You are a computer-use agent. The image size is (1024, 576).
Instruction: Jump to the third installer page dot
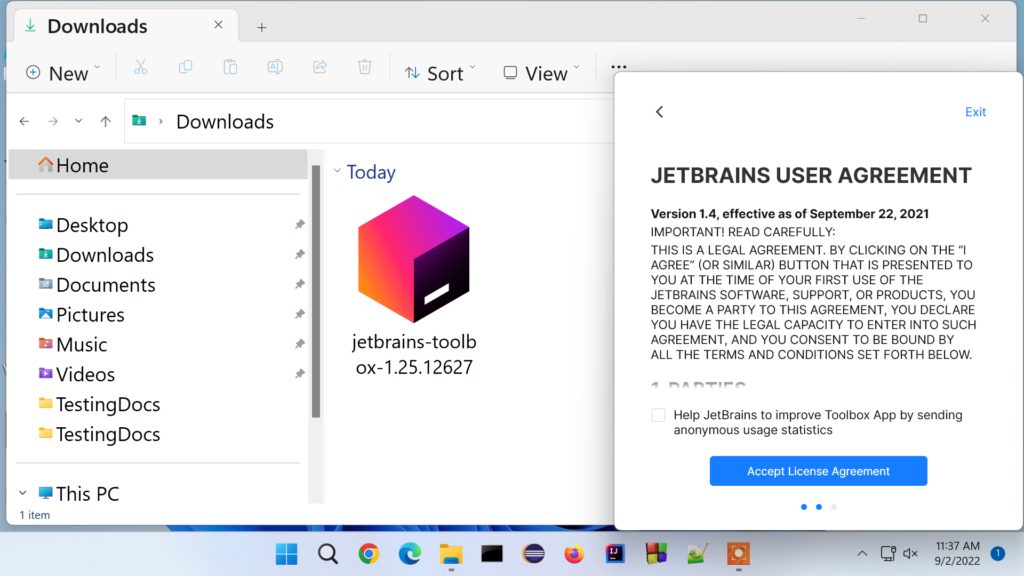tap(833, 507)
